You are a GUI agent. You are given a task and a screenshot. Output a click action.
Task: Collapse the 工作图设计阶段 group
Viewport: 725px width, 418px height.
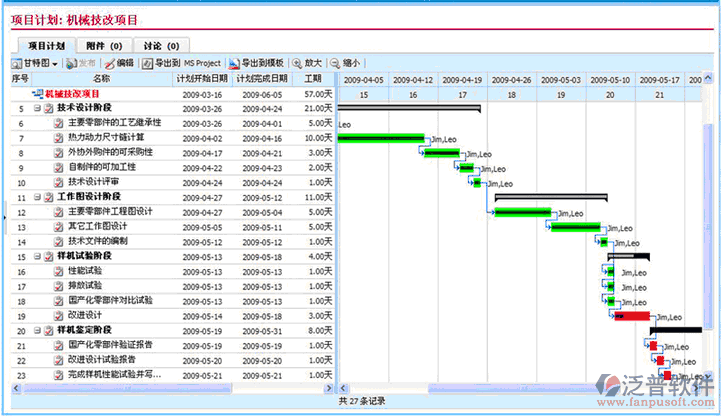tap(37, 198)
